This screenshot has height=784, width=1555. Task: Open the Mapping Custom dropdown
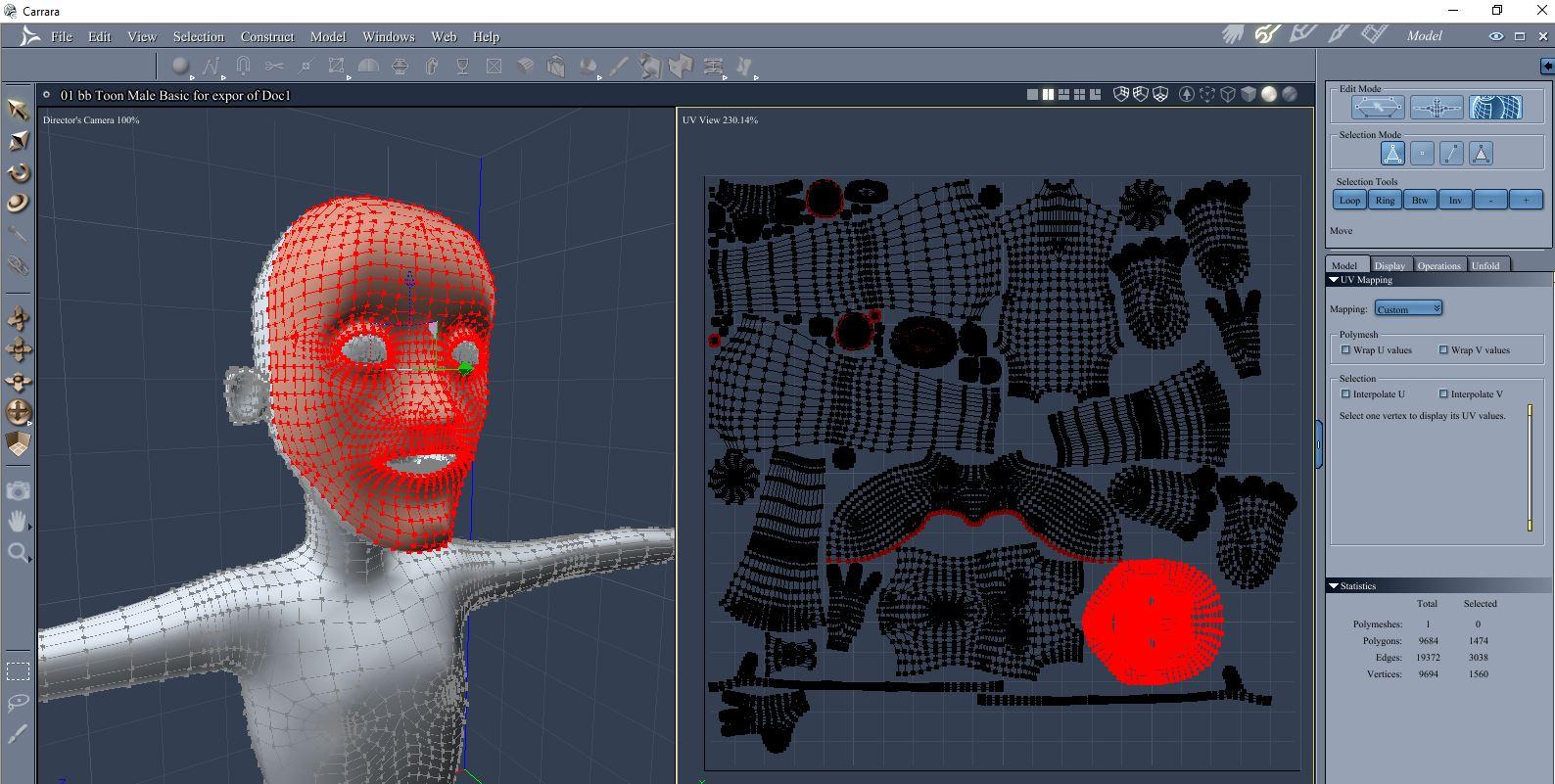click(x=1408, y=309)
